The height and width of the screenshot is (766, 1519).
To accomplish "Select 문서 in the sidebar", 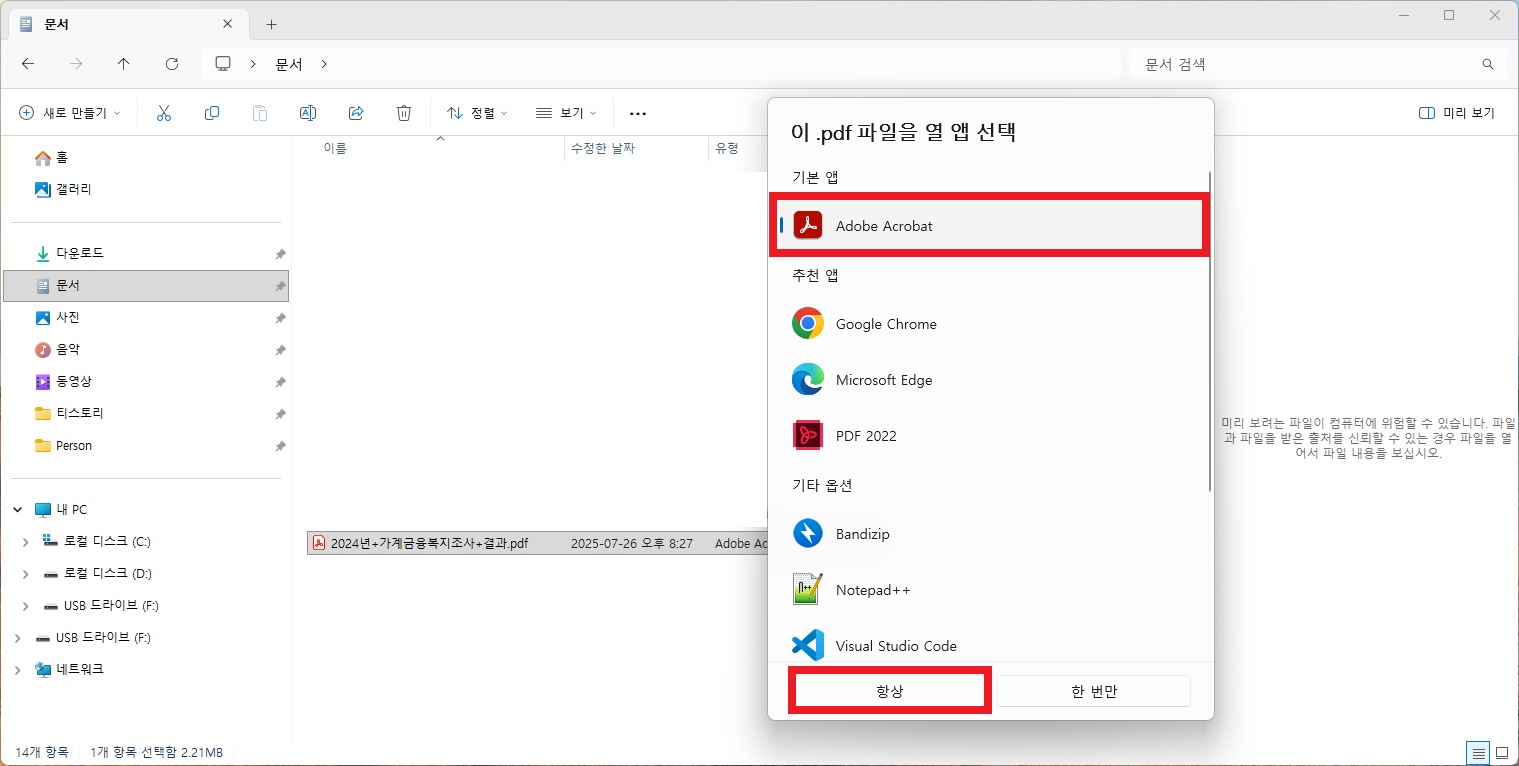I will click(145, 285).
